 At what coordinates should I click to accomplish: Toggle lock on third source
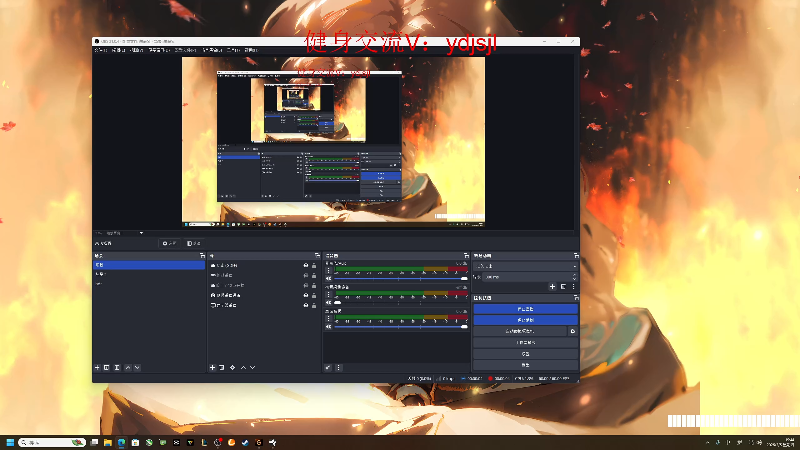pos(314,285)
